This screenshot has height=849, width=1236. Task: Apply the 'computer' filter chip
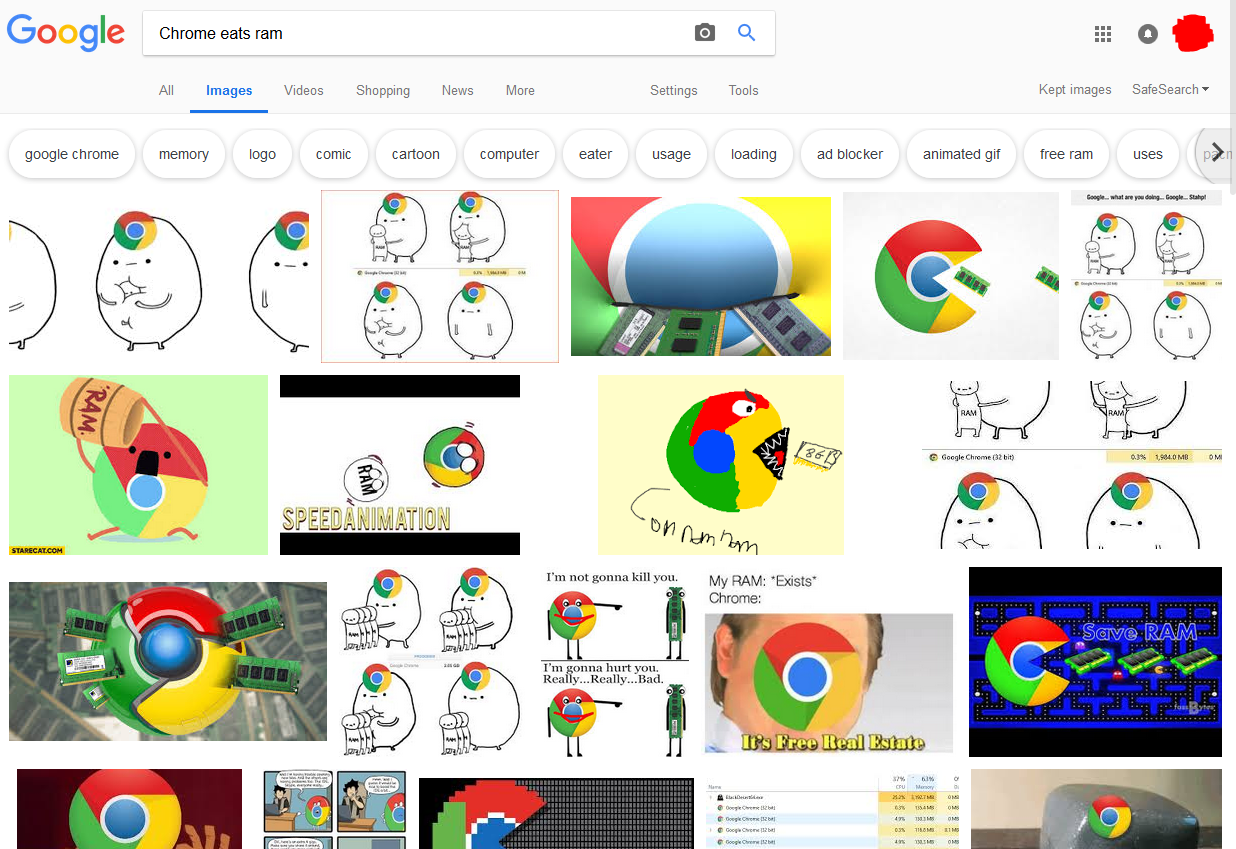(509, 154)
